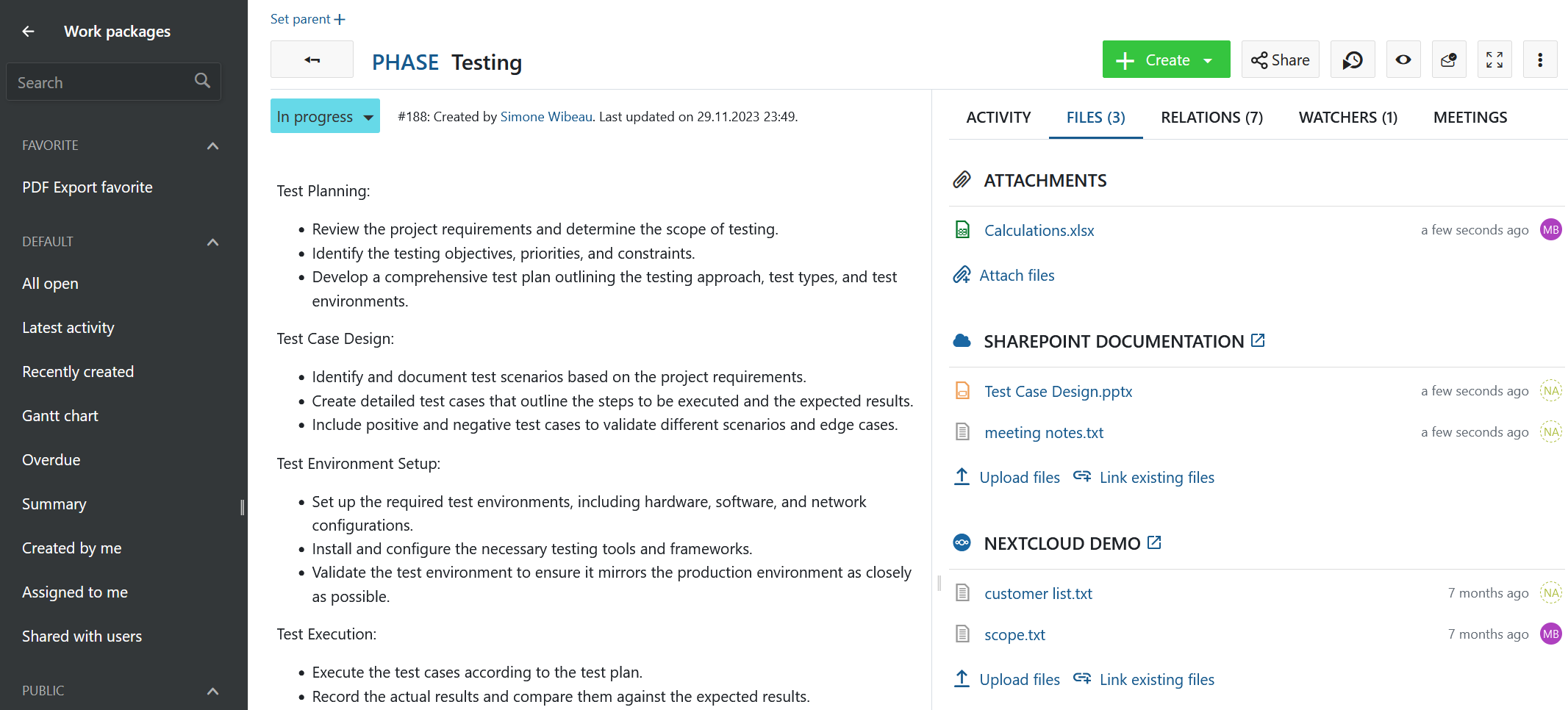Open the activity history clock icon
This screenshot has width=1568, height=710.
1352,60
